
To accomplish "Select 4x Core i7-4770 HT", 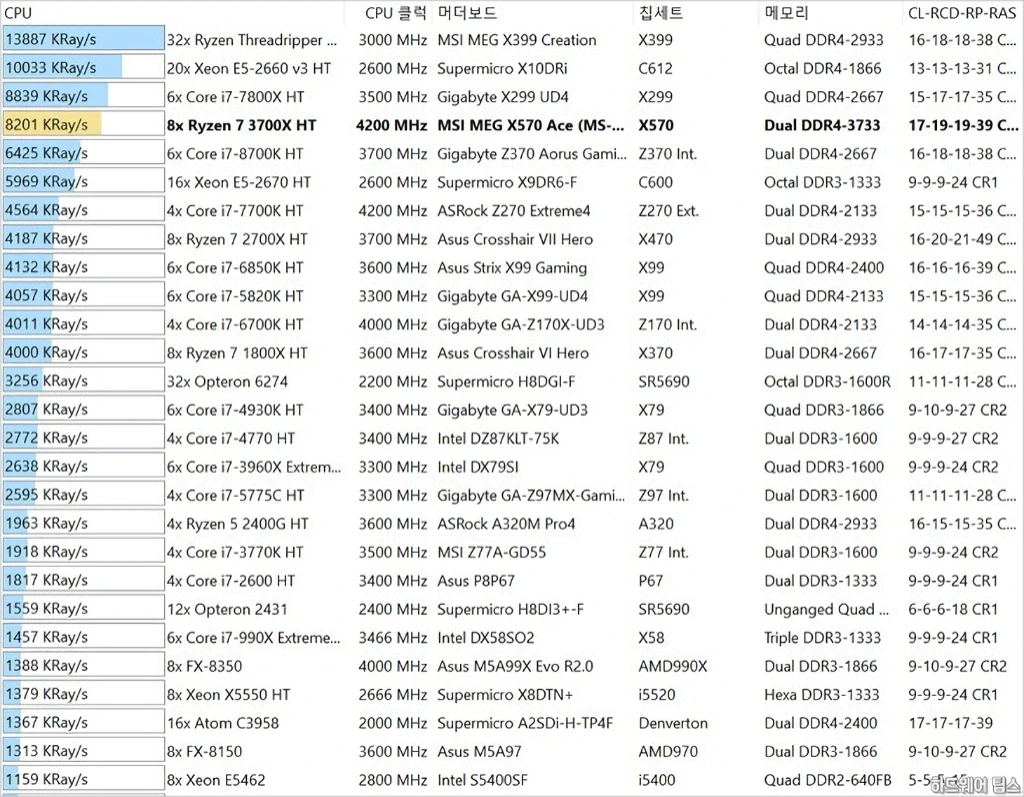I will coord(231,438).
